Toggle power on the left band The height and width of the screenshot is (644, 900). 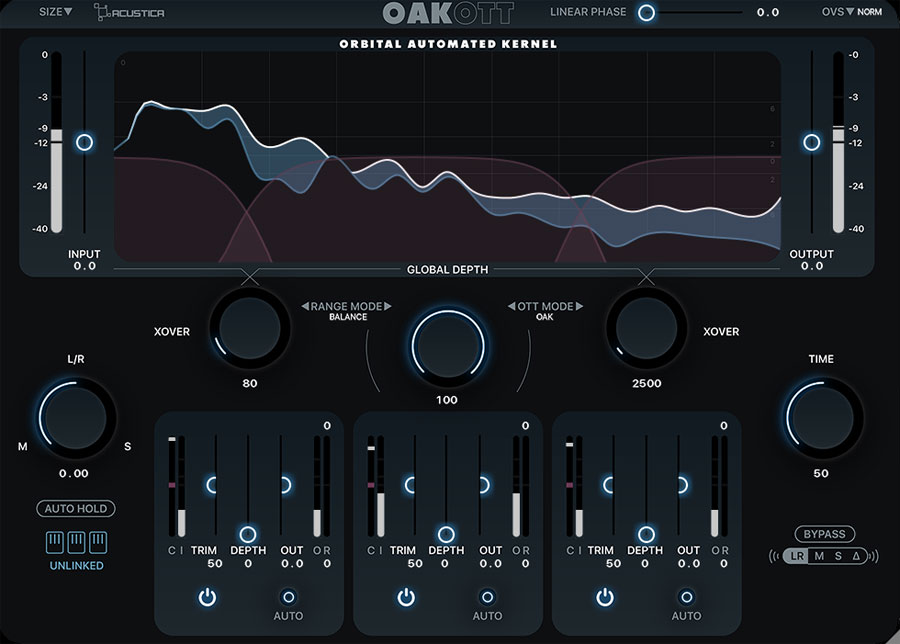207,597
